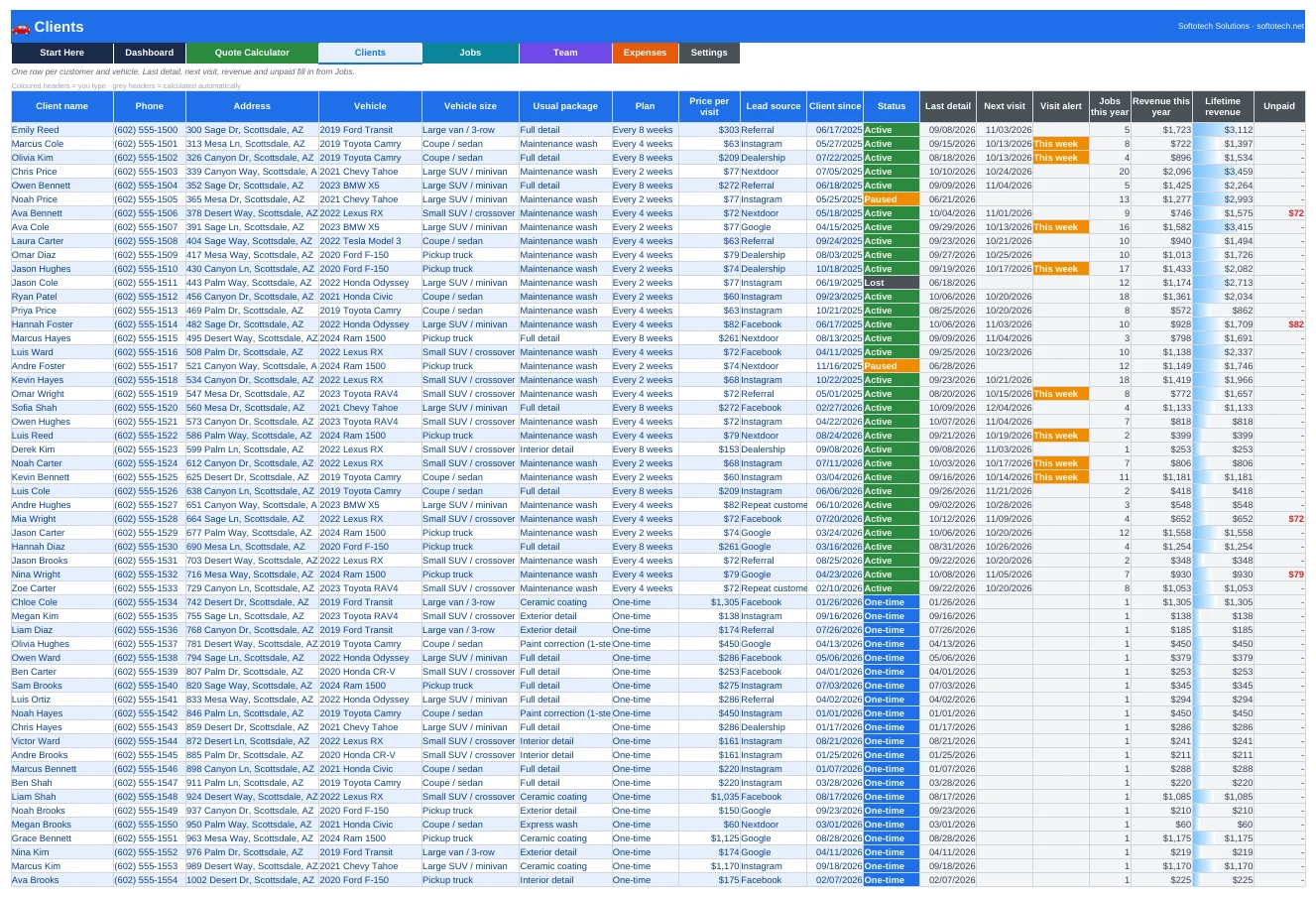1316x897 pixels.
Task: Switch to the Team tab
Action: click(565, 53)
